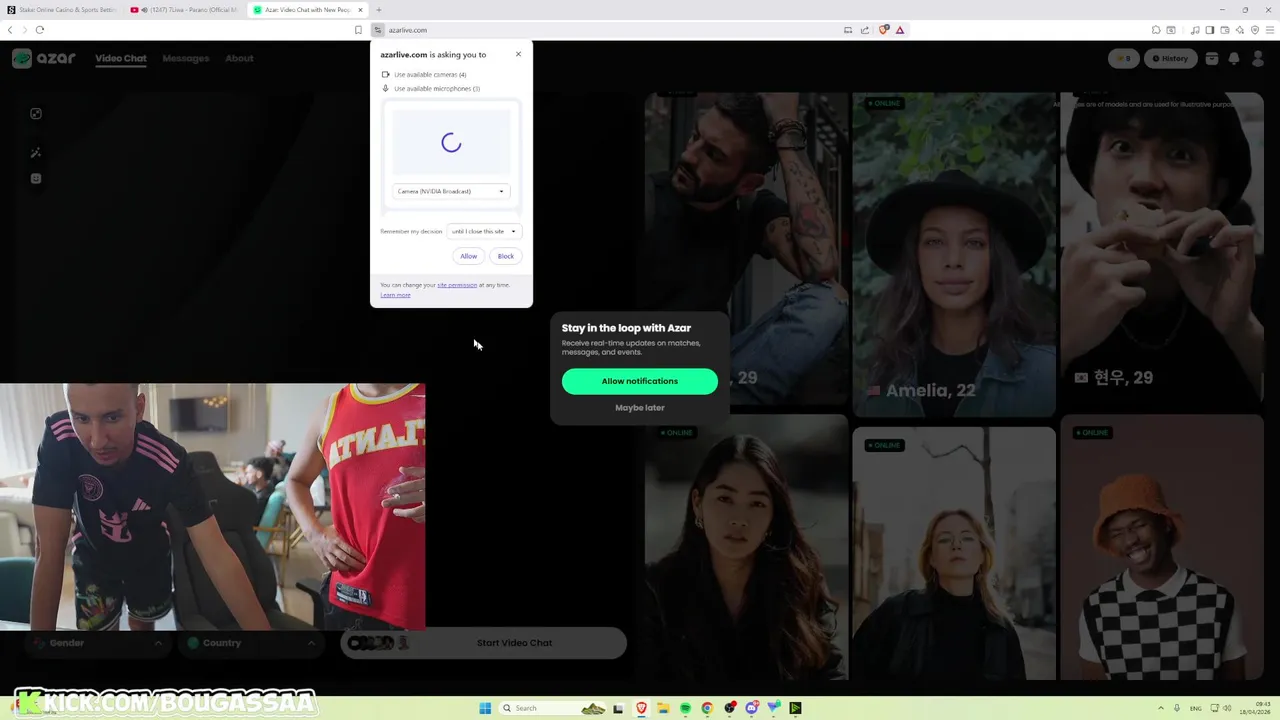
Task: Open the Messages tab
Action: tap(186, 58)
